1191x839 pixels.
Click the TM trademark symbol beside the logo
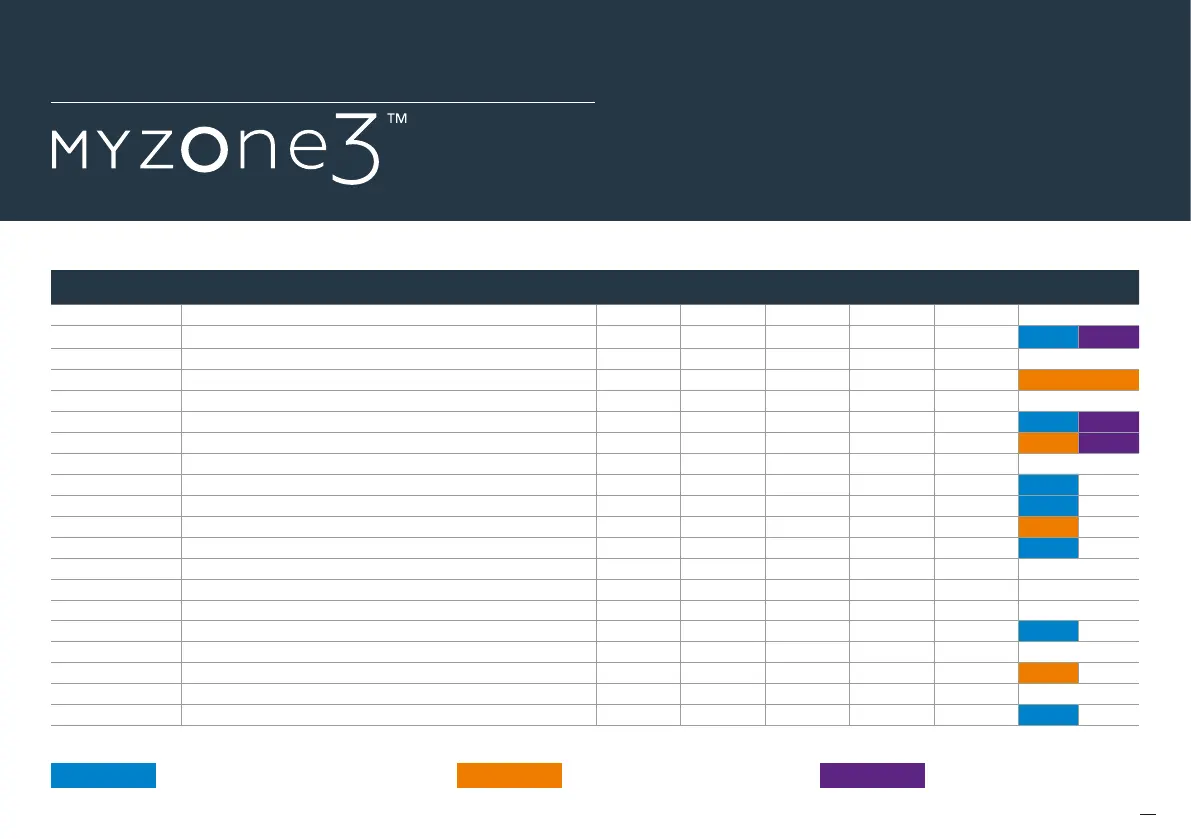pyautogui.click(x=396, y=119)
